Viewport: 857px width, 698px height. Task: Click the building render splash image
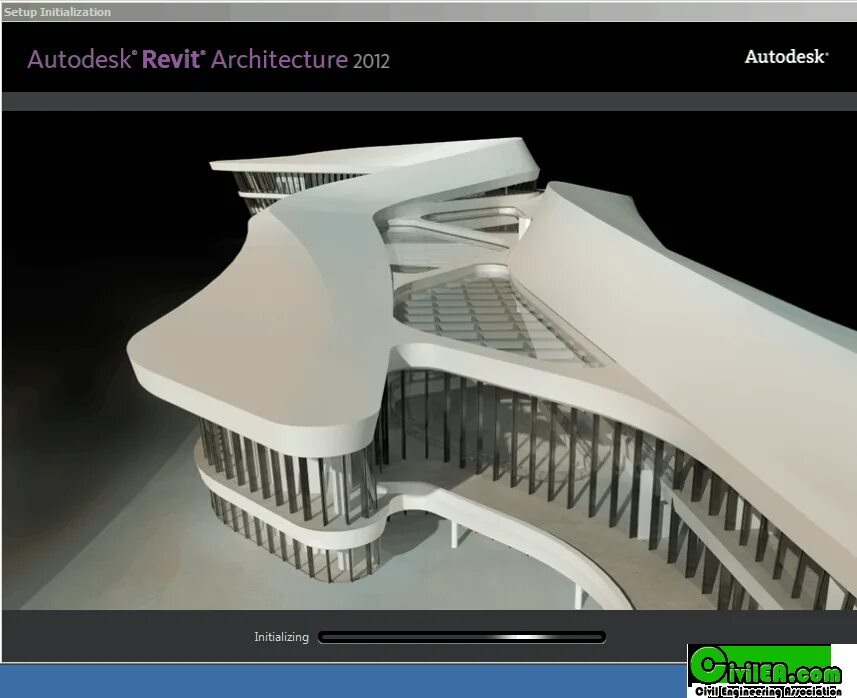click(430, 360)
